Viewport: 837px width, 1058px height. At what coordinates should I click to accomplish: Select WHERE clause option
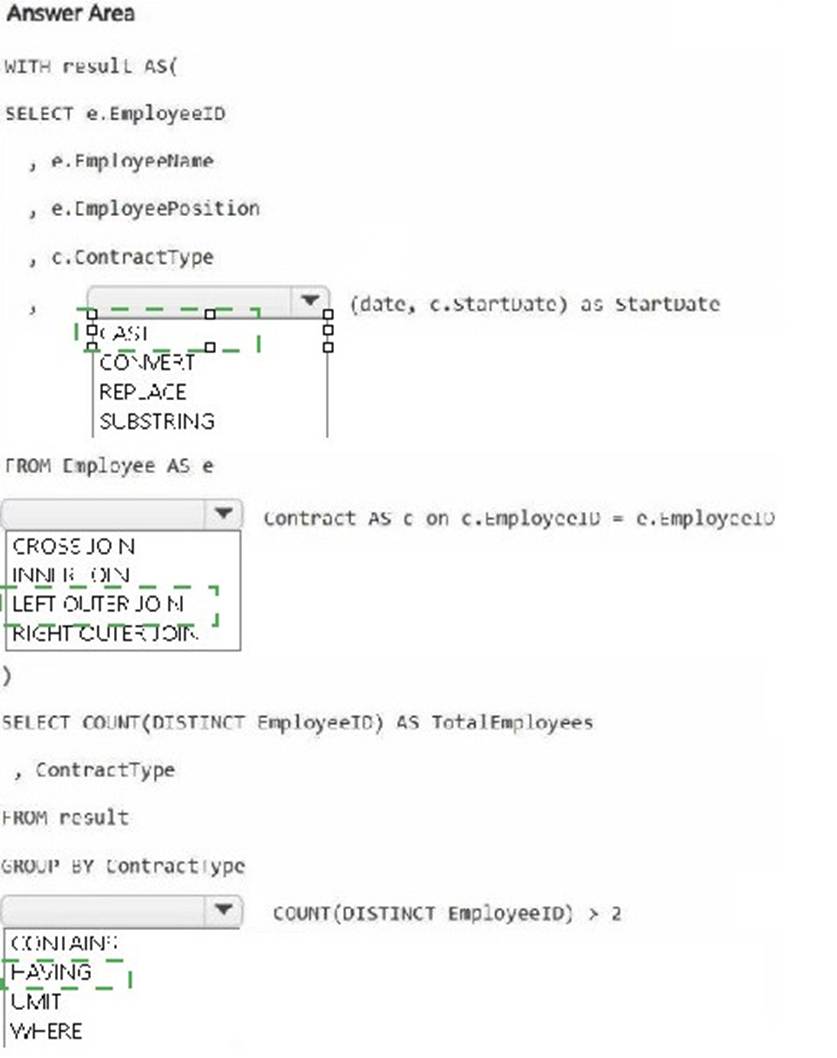(x=47, y=1031)
